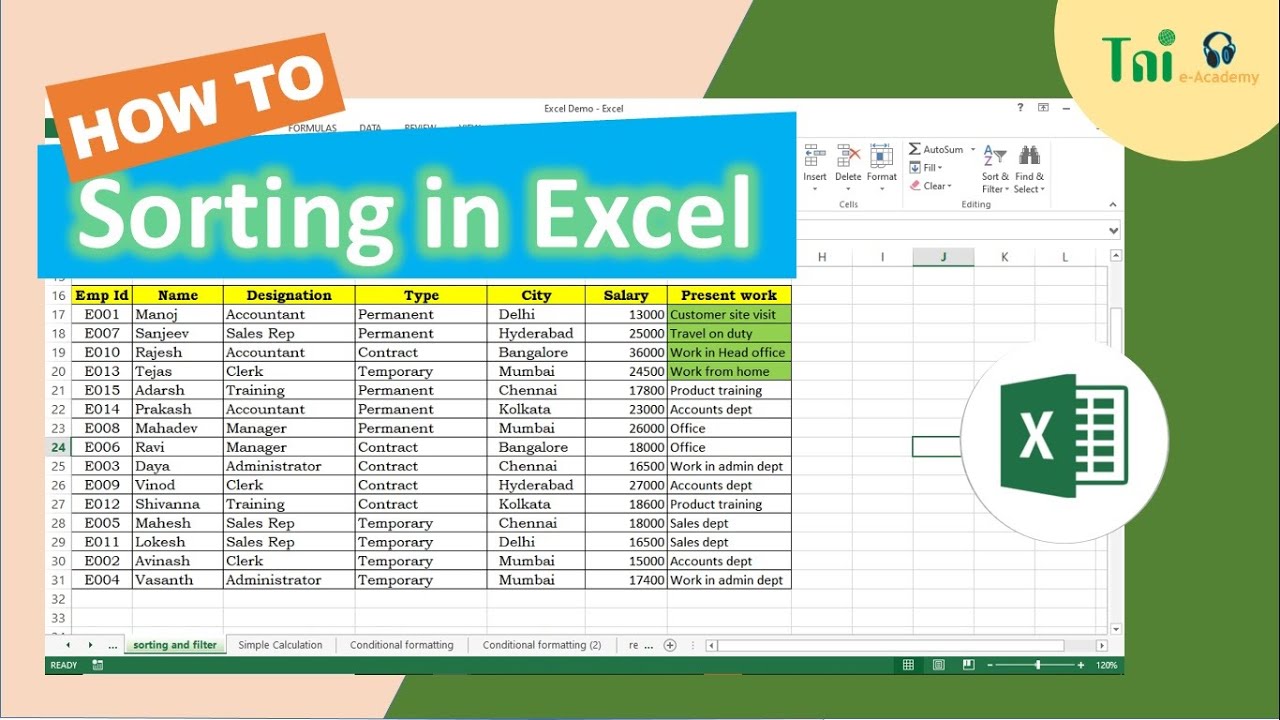
Task: Open the Fill tool in Editing group
Action: point(926,168)
